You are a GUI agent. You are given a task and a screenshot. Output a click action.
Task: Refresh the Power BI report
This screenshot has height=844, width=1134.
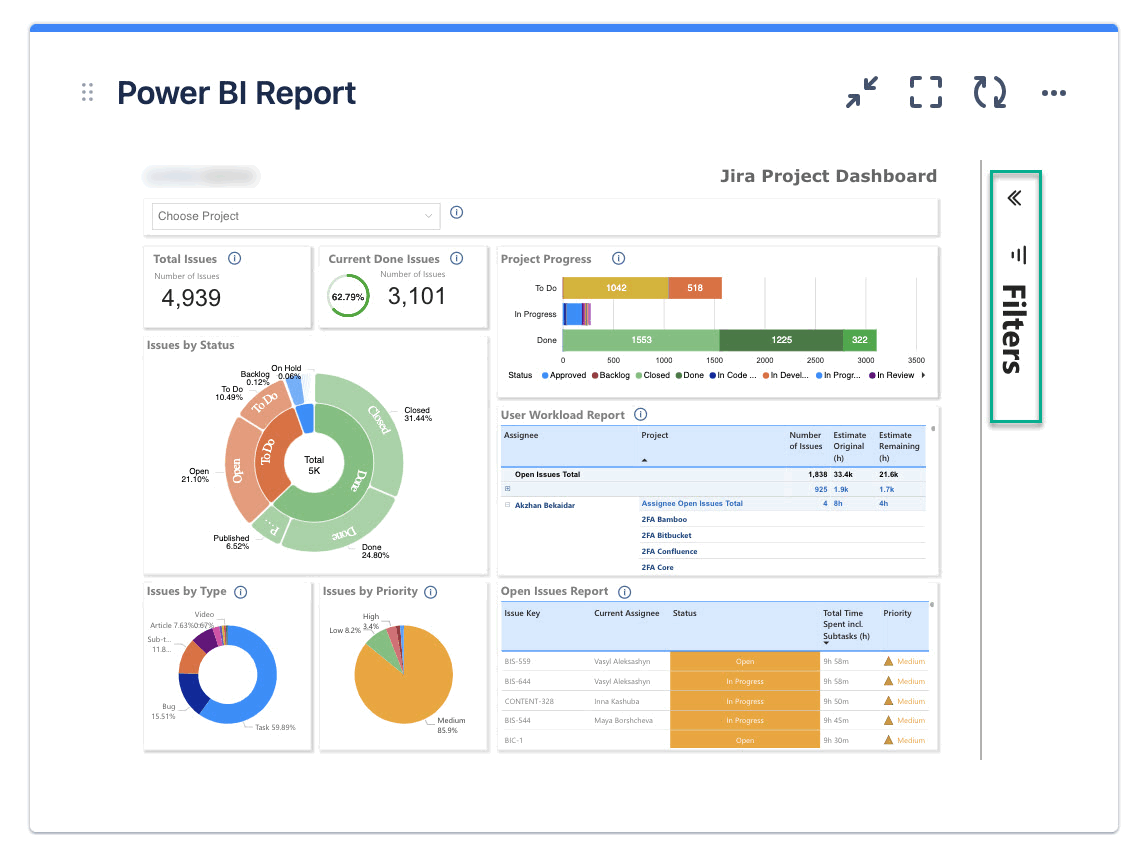(x=989, y=92)
